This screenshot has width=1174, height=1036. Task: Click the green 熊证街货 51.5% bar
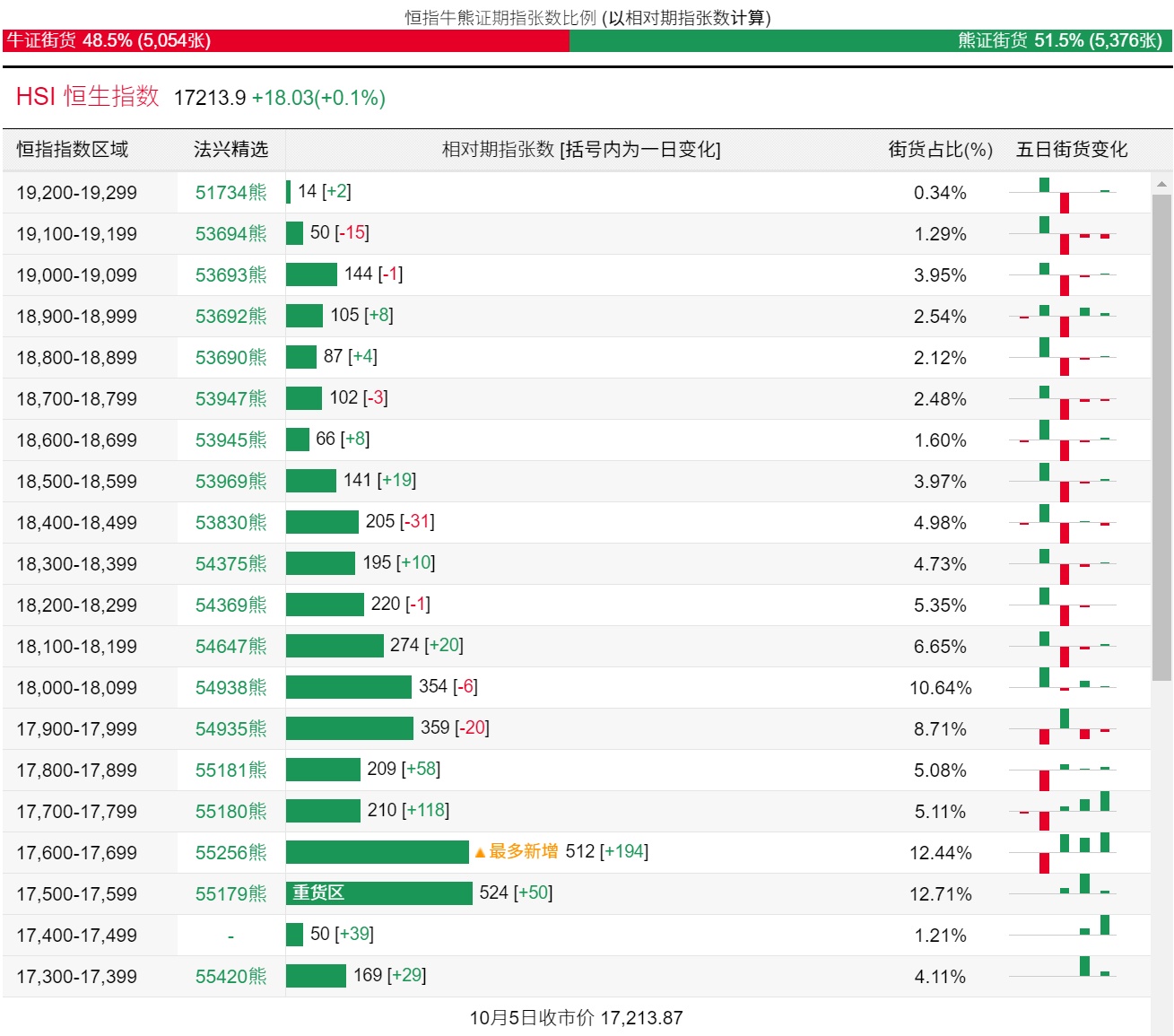(x=870, y=40)
